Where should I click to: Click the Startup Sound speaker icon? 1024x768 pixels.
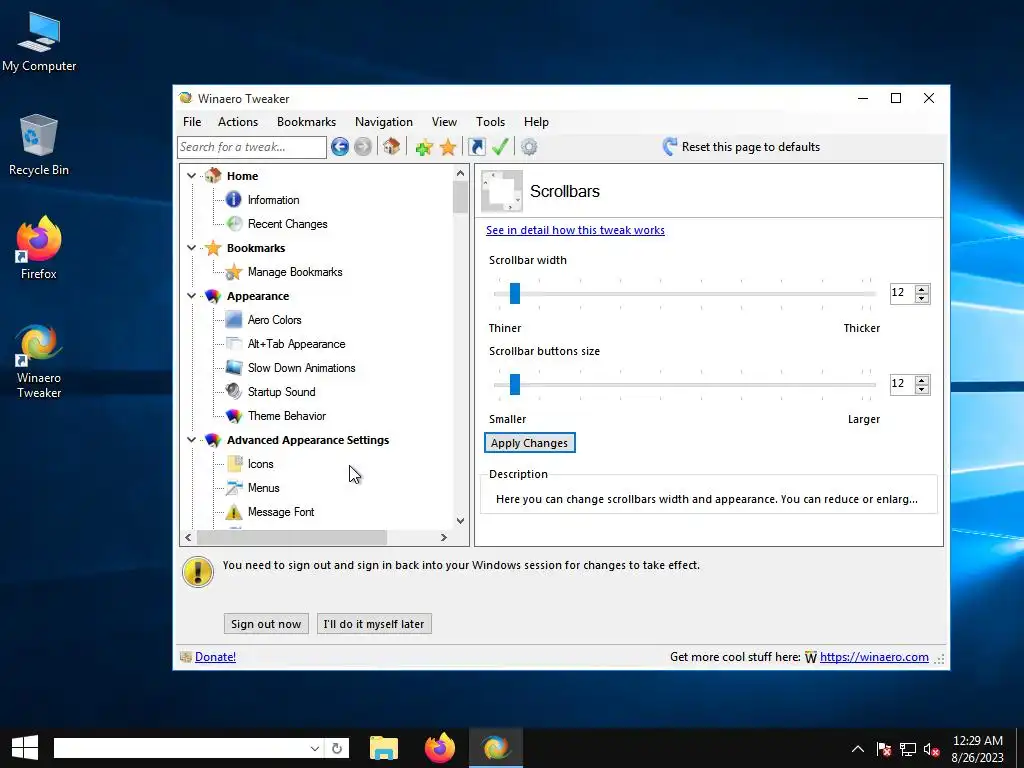click(x=234, y=392)
